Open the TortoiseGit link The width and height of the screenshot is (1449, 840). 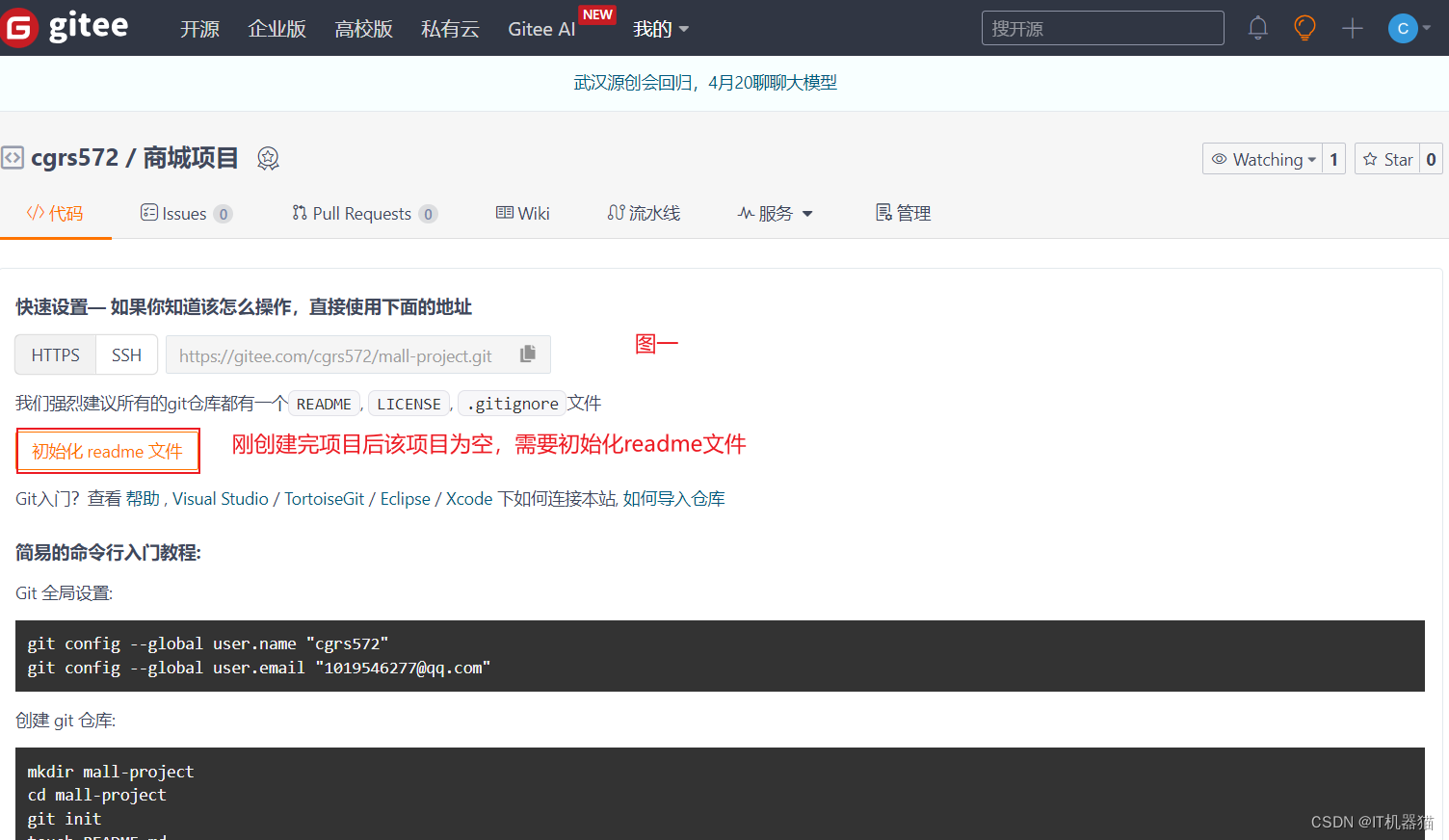[324, 499]
